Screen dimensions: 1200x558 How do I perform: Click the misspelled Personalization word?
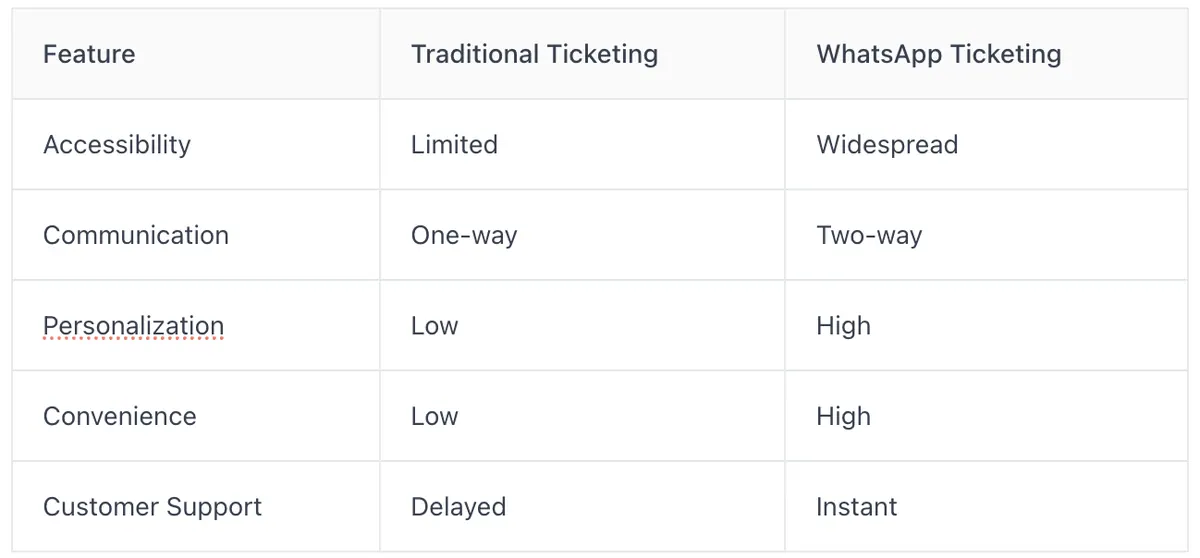[x=133, y=326]
